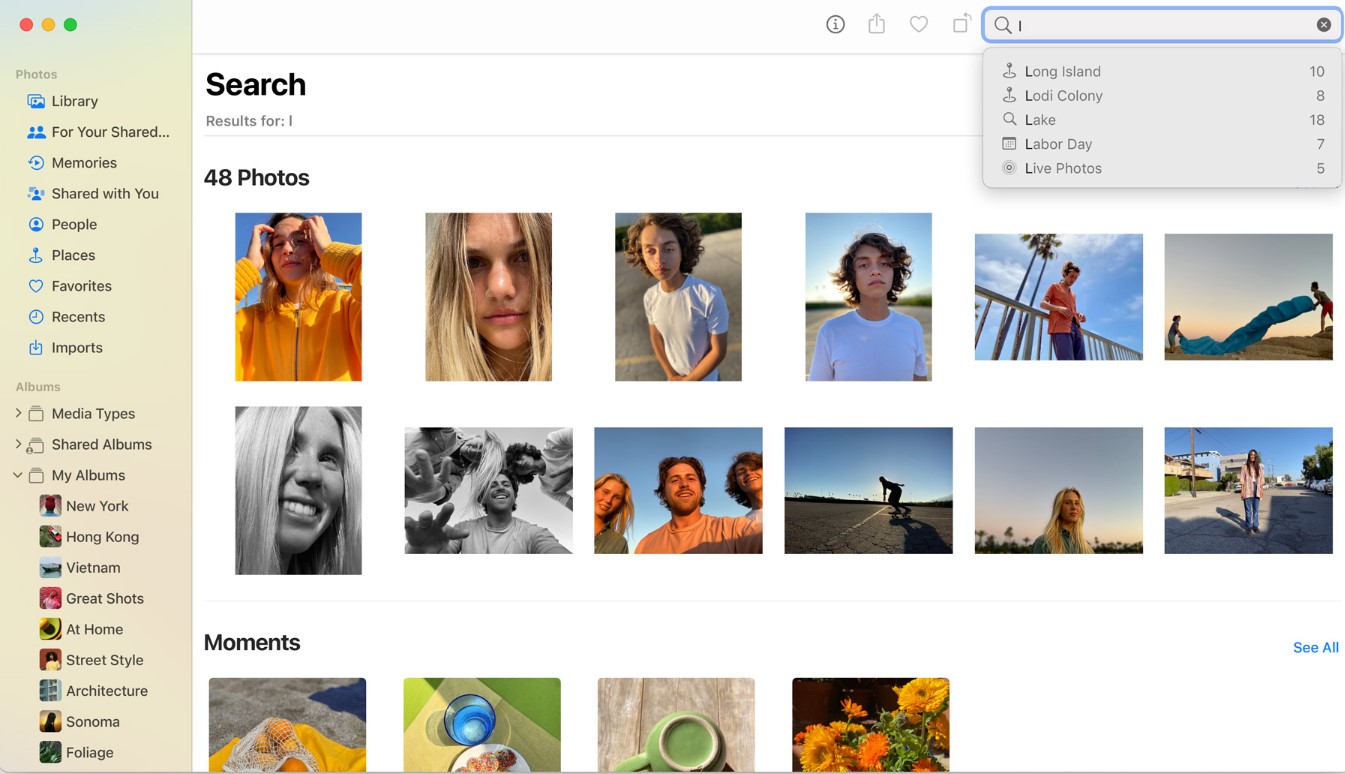
Task: Go to Memories in the sidebar
Action: pyautogui.click(x=84, y=163)
